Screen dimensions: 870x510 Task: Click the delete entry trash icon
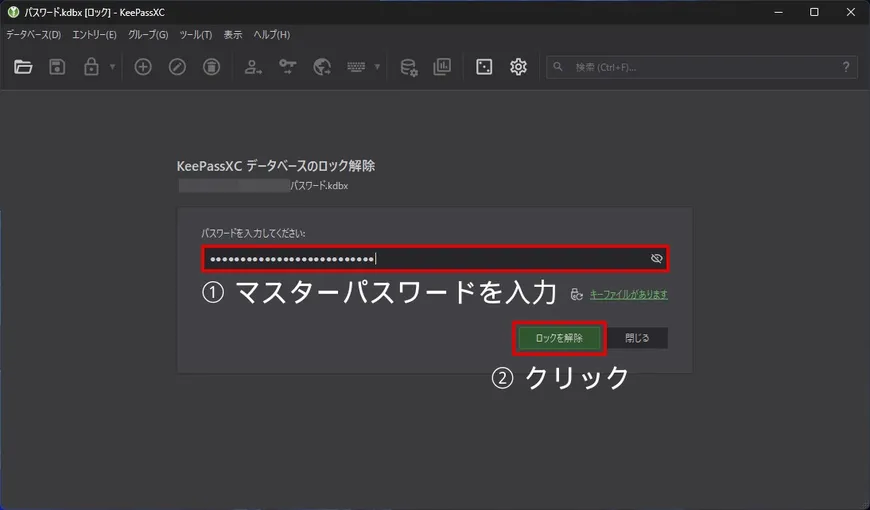click(211, 67)
